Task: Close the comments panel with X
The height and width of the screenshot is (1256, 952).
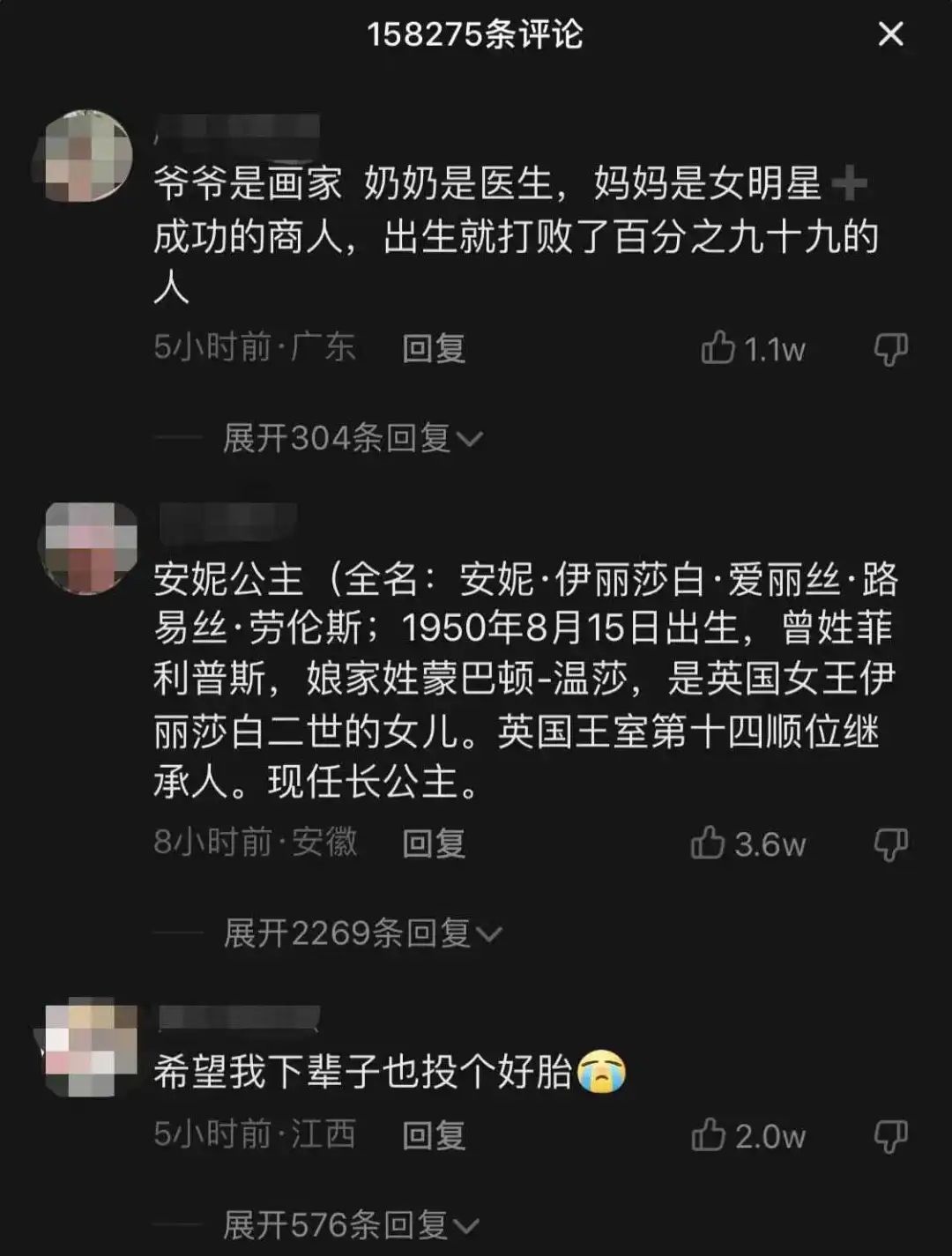Action: tap(891, 34)
